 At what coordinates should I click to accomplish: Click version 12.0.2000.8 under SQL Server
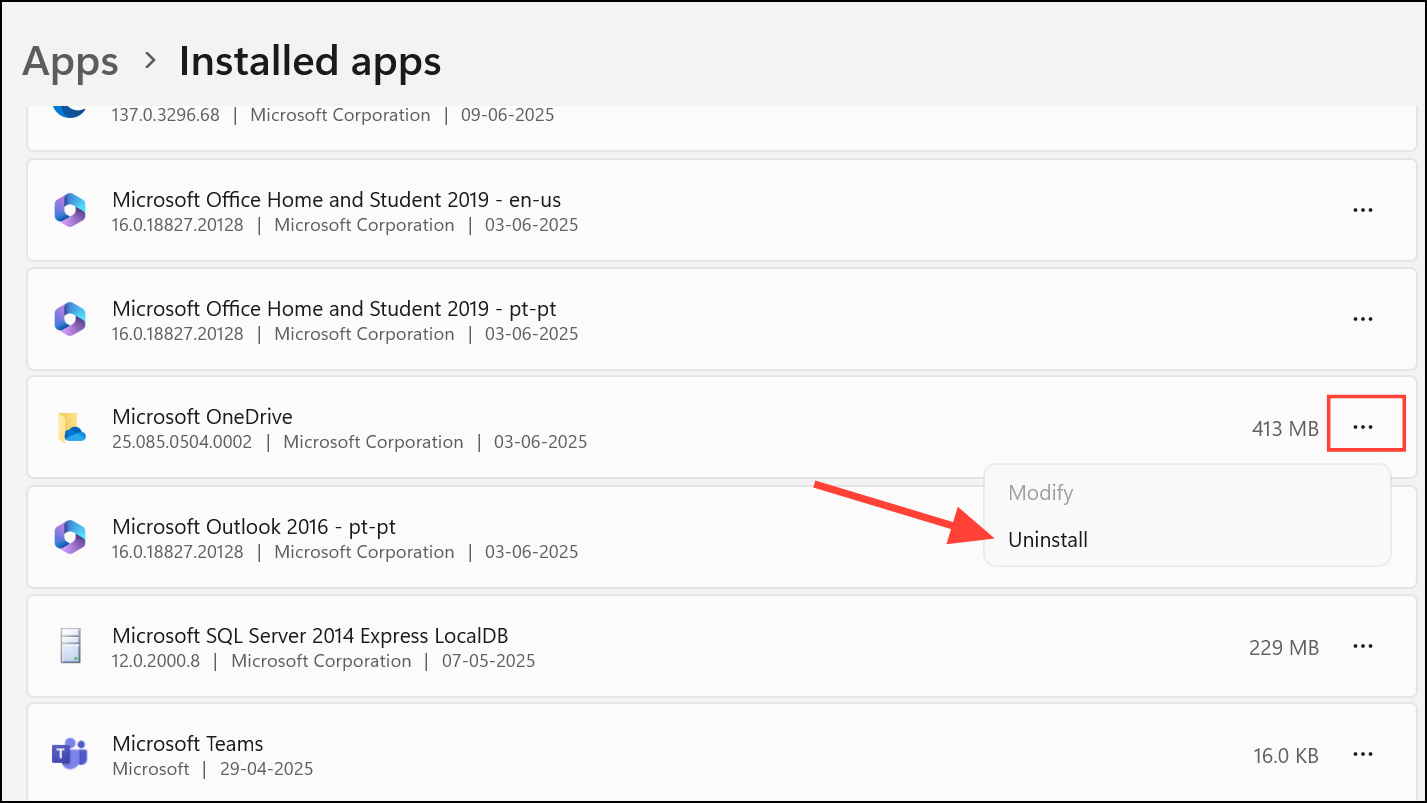156,661
